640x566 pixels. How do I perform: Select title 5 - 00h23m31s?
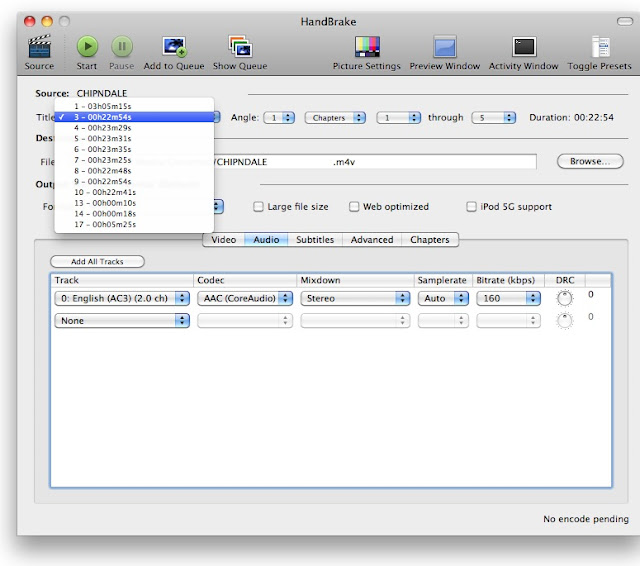point(134,138)
